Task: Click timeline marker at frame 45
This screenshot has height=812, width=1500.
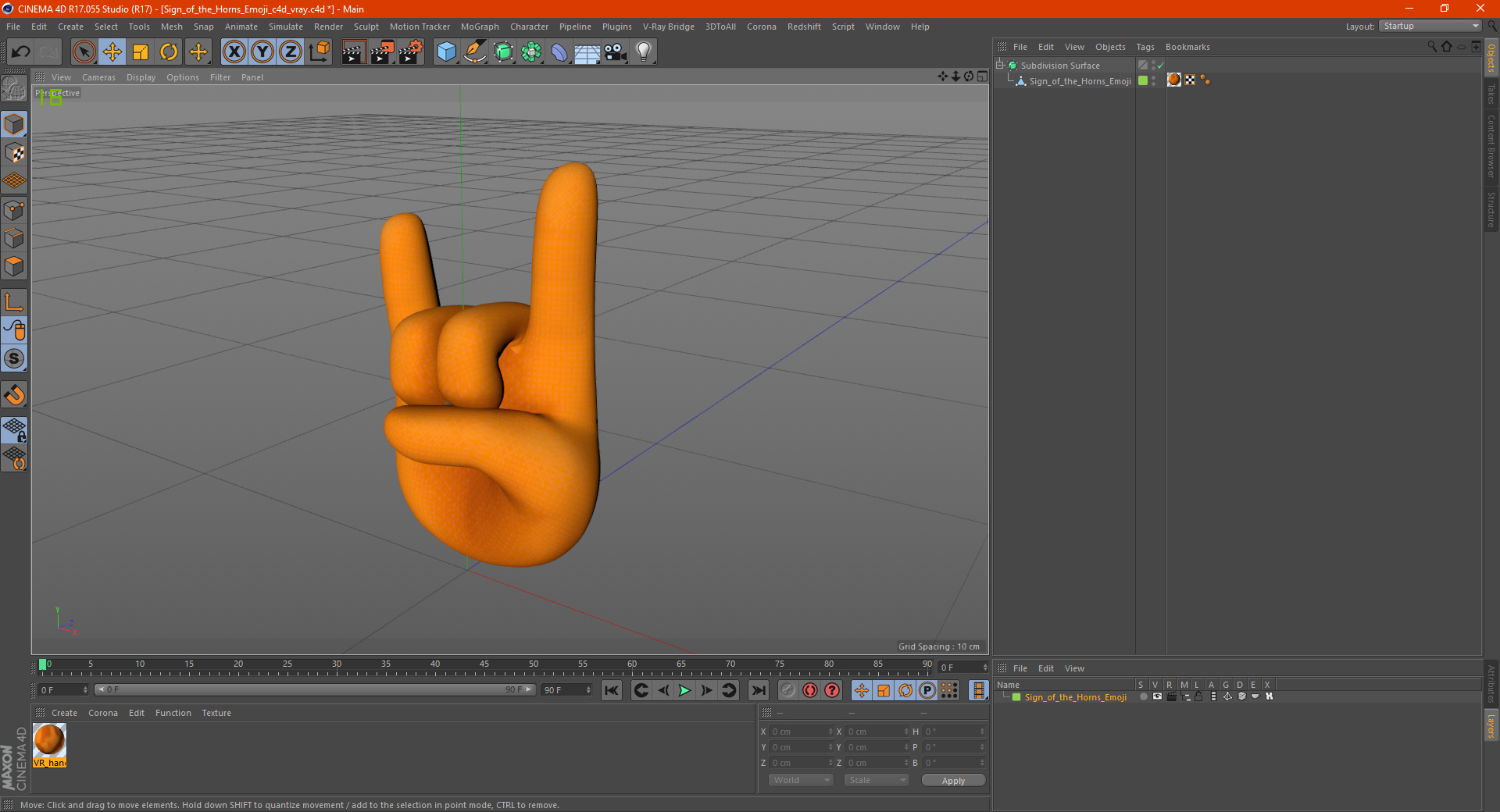Action: [x=484, y=665]
